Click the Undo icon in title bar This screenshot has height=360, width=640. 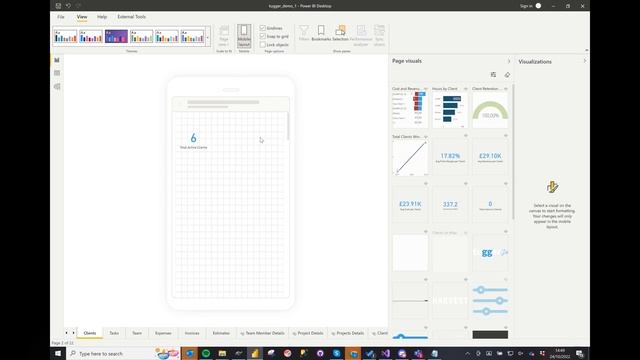(68, 6)
